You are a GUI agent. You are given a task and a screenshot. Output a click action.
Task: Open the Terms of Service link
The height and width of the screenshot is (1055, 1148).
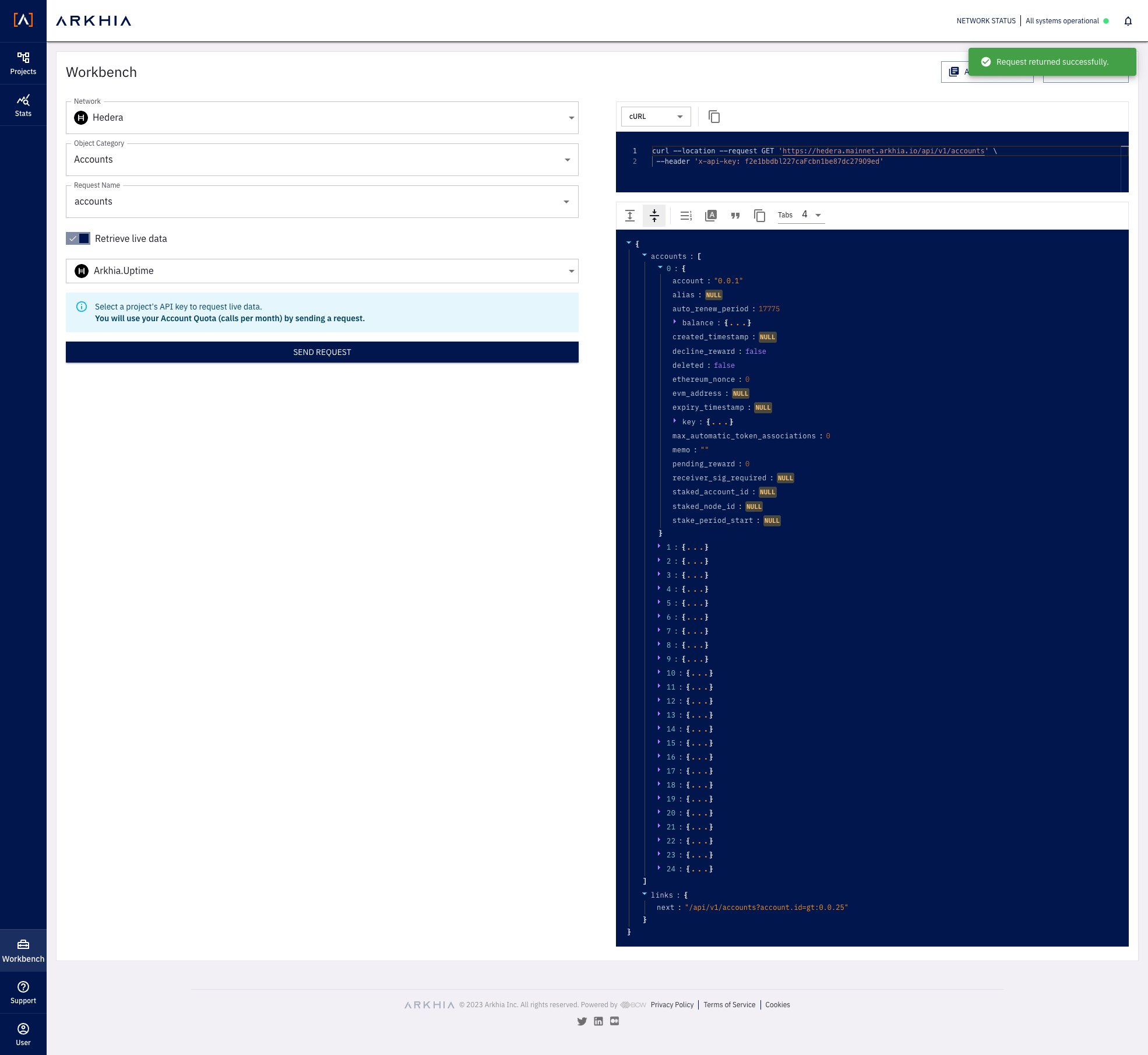(729, 1005)
